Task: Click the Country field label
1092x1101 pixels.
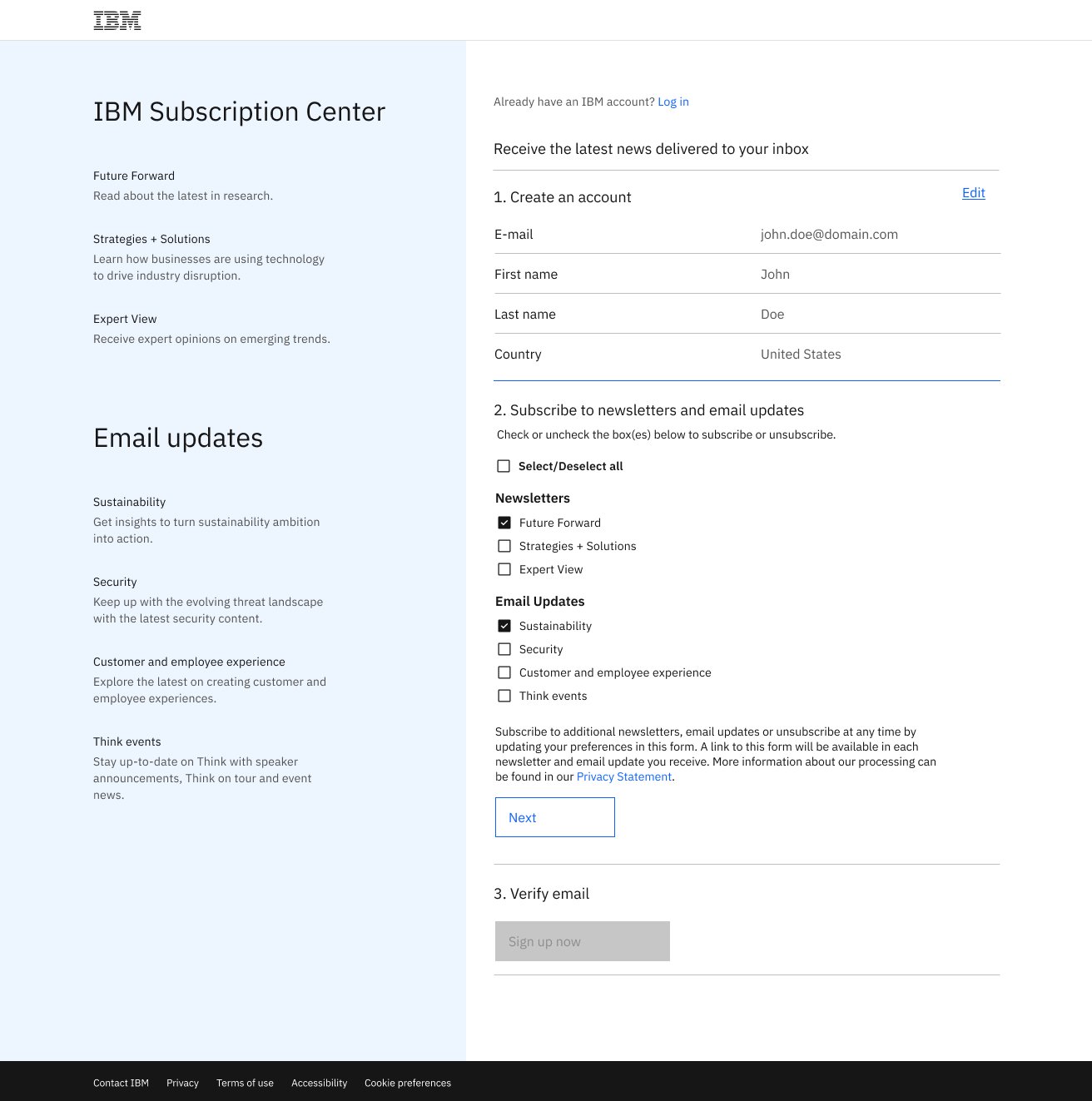Action: coord(518,355)
